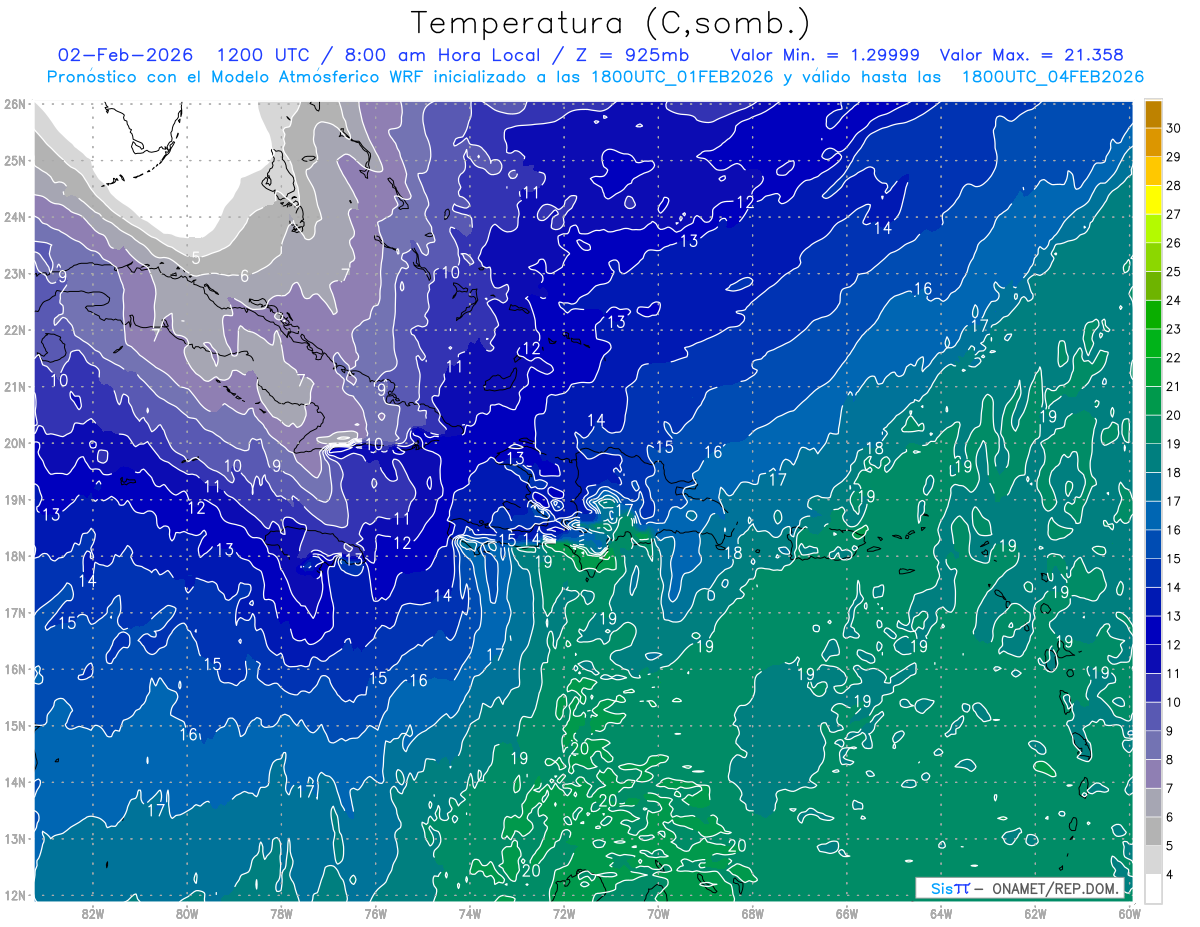This screenshot has height=927, width=1200.
Task: Click latitude axis label "17N"
Action: tap(14, 612)
